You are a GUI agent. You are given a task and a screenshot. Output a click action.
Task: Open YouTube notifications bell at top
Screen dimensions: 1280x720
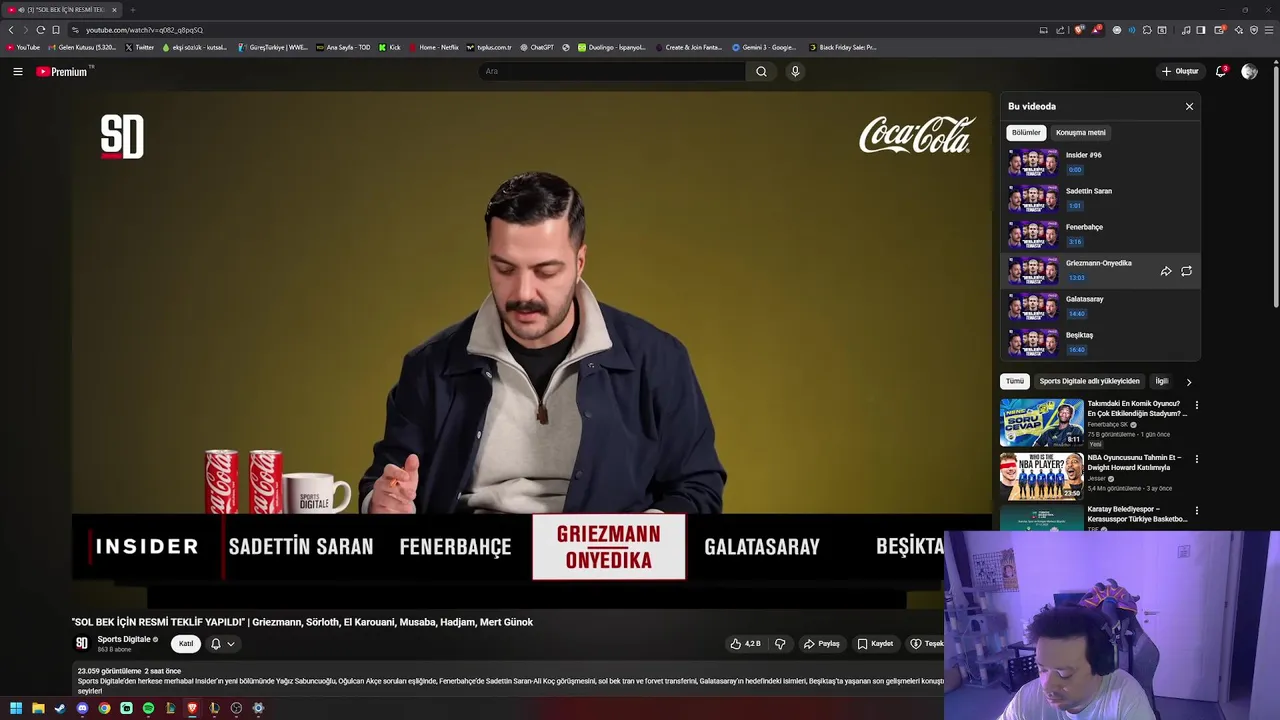[1221, 71]
